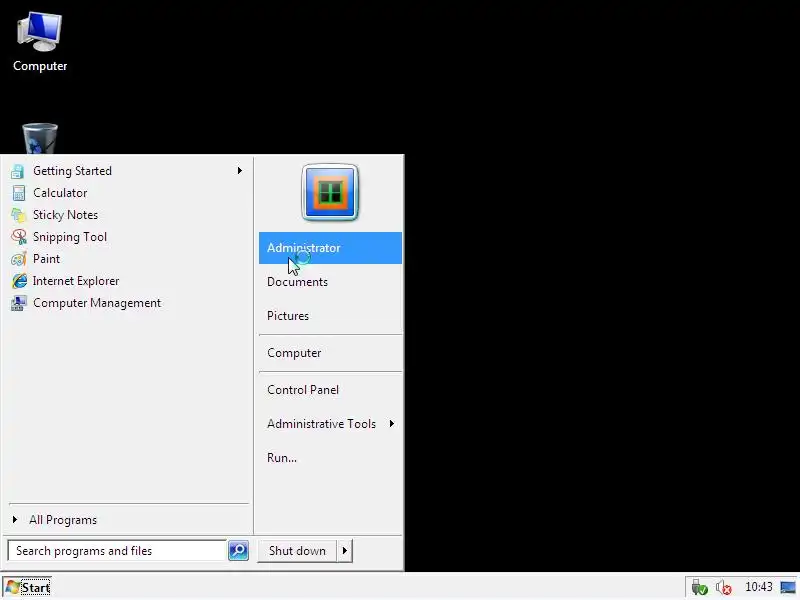Click the search magnifier button

coord(238,551)
